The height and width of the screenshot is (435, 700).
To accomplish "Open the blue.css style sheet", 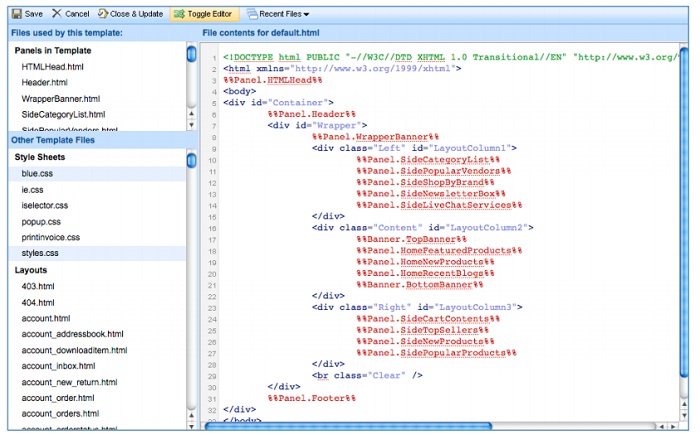I will pyautogui.click(x=37, y=173).
